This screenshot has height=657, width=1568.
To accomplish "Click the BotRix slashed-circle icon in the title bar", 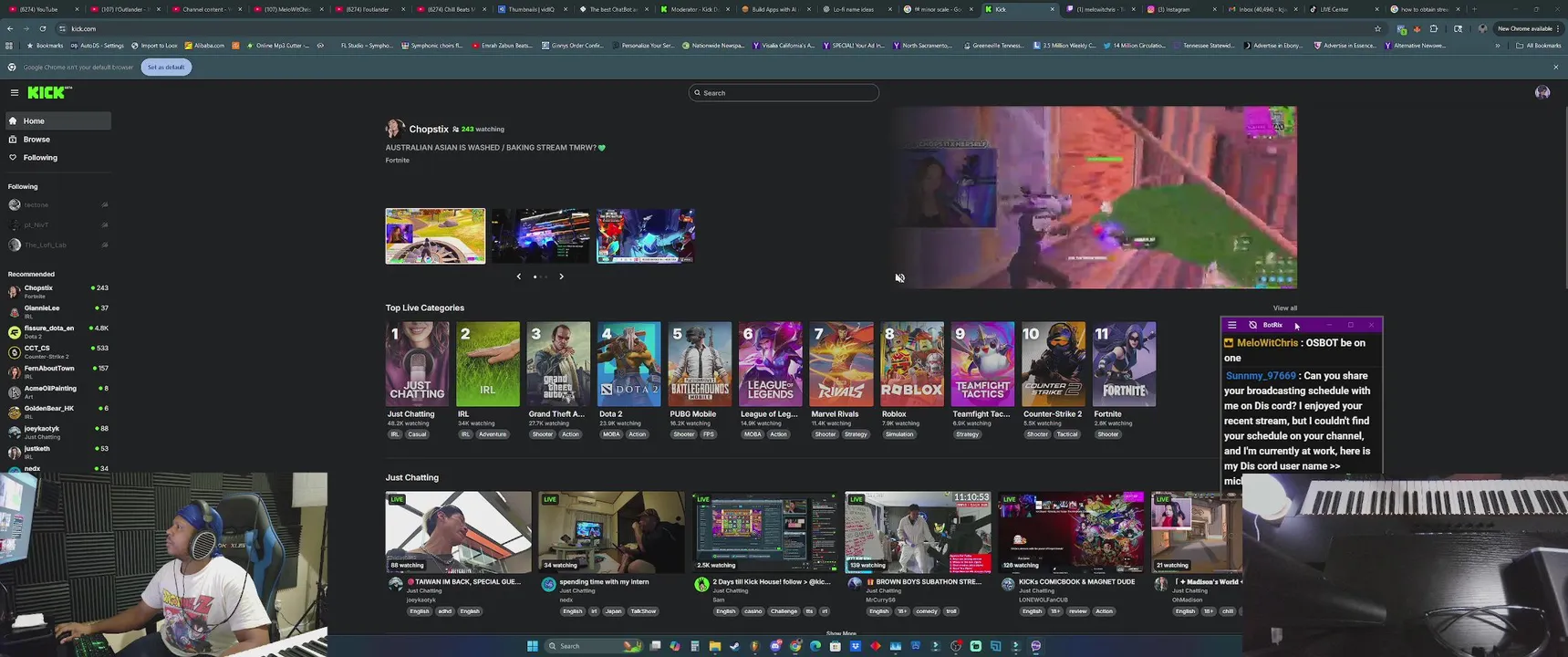I will [x=1252, y=325].
